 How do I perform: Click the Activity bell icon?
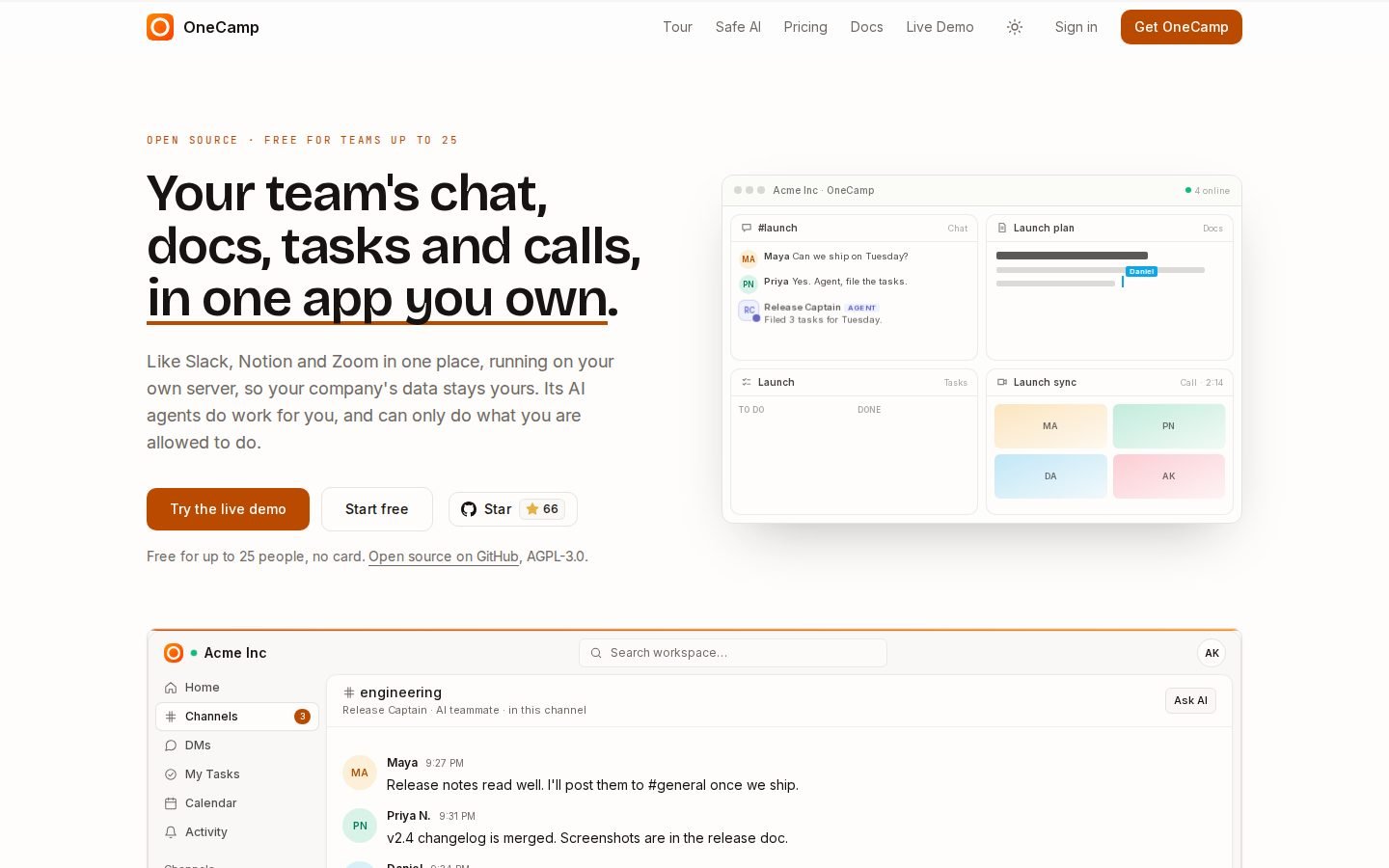171,832
